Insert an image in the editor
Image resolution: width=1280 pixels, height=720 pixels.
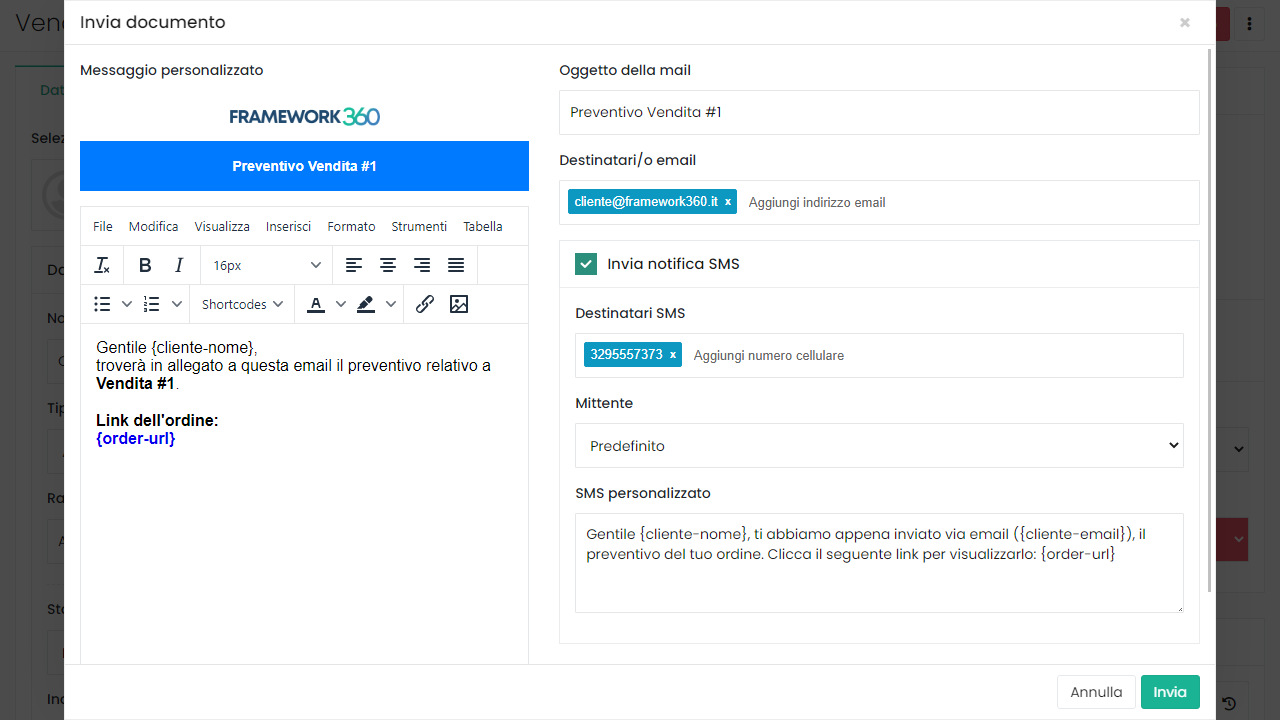[x=459, y=304]
